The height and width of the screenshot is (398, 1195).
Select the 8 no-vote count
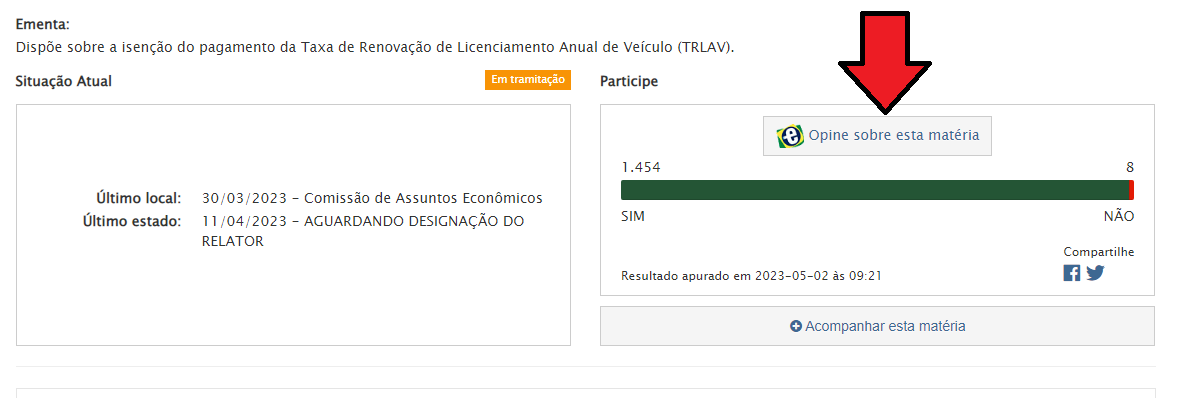point(1130,168)
